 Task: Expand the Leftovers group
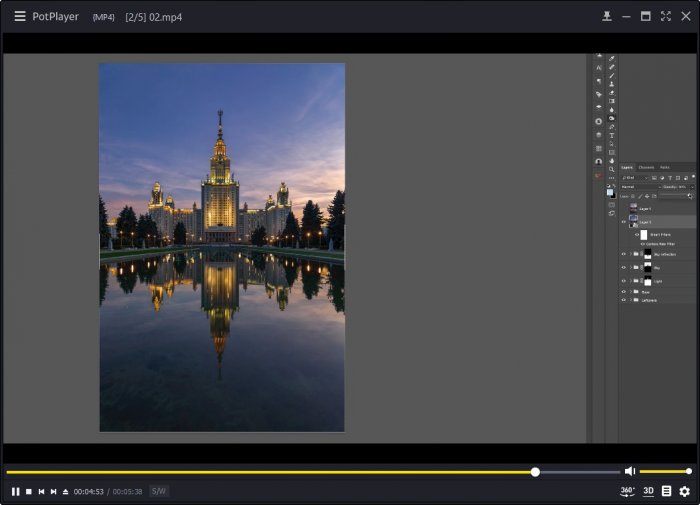tap(631, 300)
